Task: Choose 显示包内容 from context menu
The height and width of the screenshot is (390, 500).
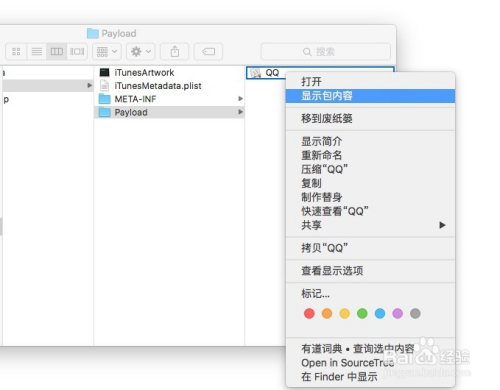Action: (370, 96)
